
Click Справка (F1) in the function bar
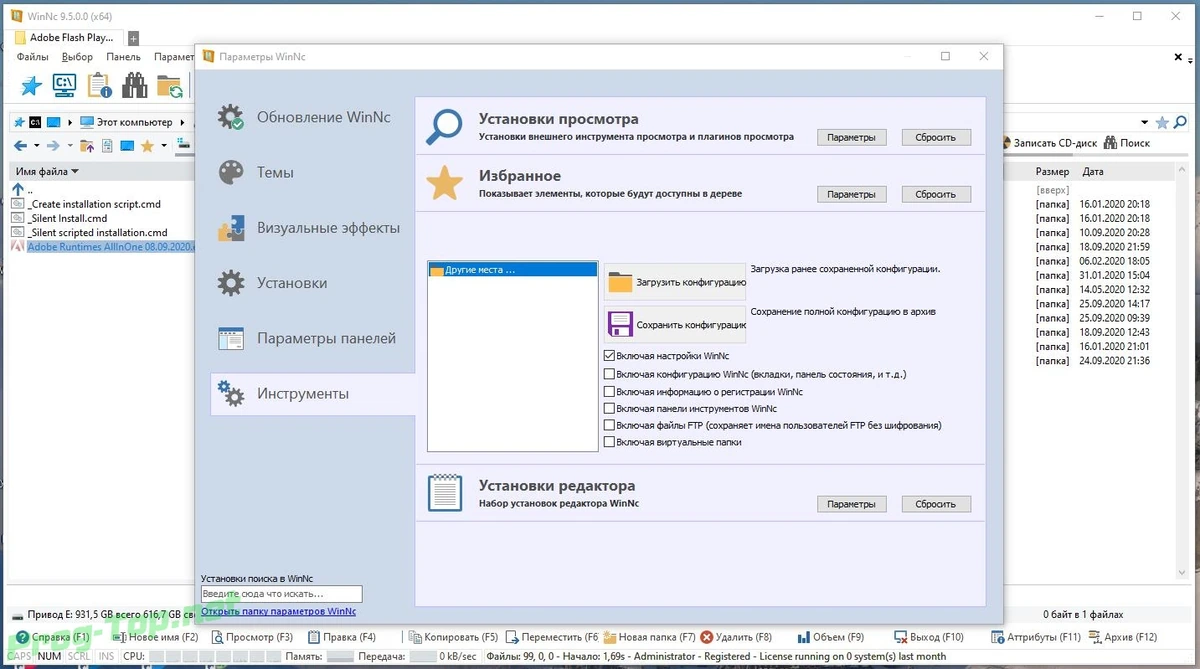[52, 637]
